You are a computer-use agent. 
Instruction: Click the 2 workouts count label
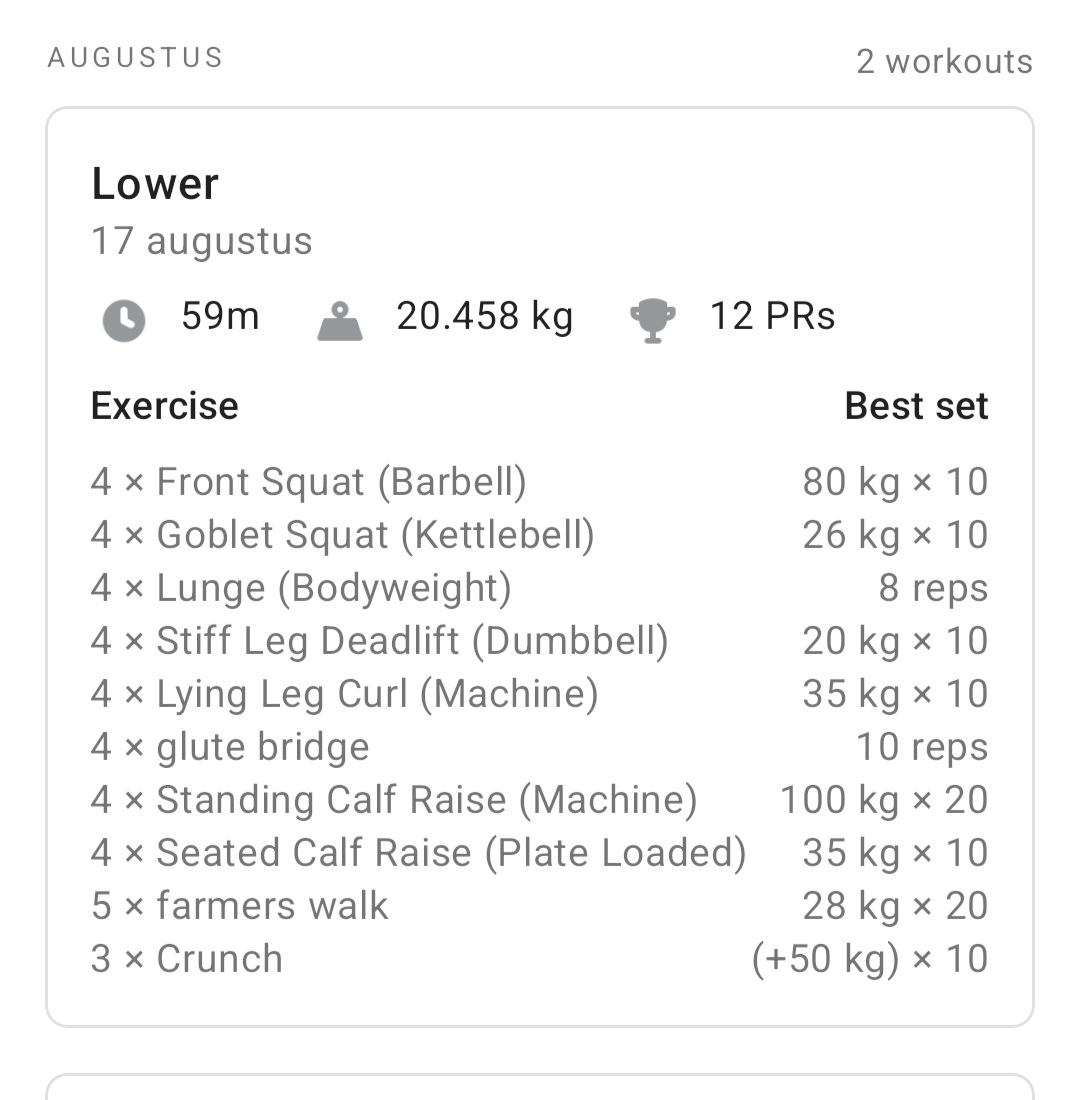coord(944,62)
